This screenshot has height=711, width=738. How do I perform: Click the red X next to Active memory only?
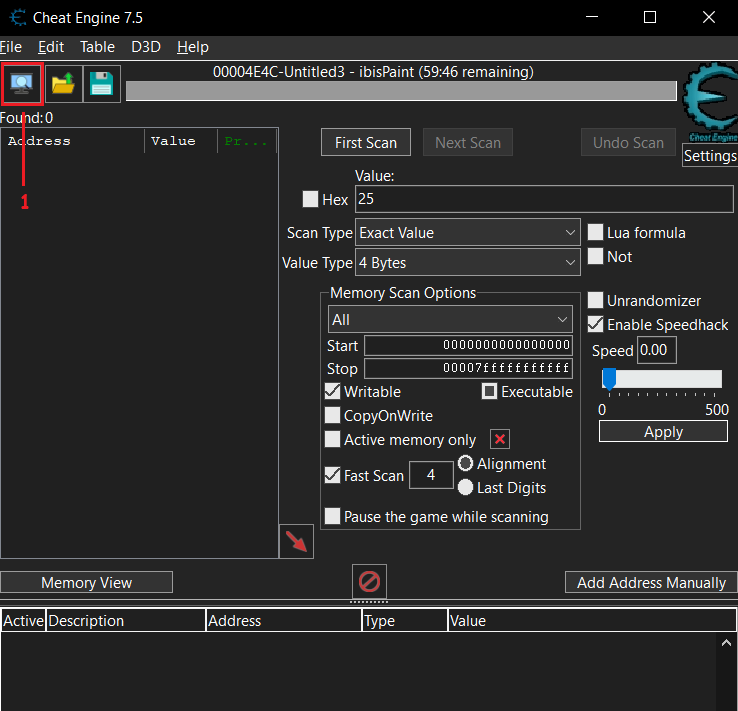click(500, 439)
